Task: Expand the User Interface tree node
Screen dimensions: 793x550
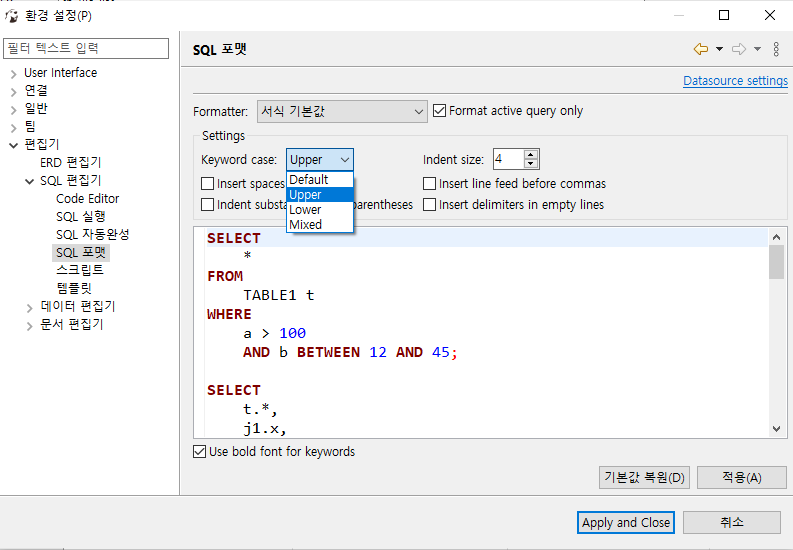Action: pyautogui.click(x=13, y=73)
